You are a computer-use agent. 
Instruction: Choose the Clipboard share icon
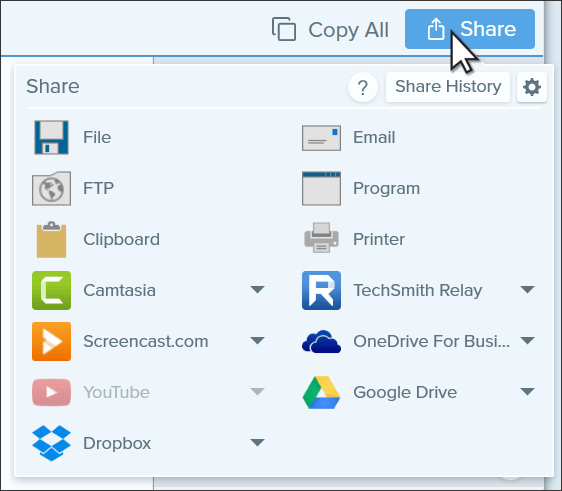[x=51, y=239]
